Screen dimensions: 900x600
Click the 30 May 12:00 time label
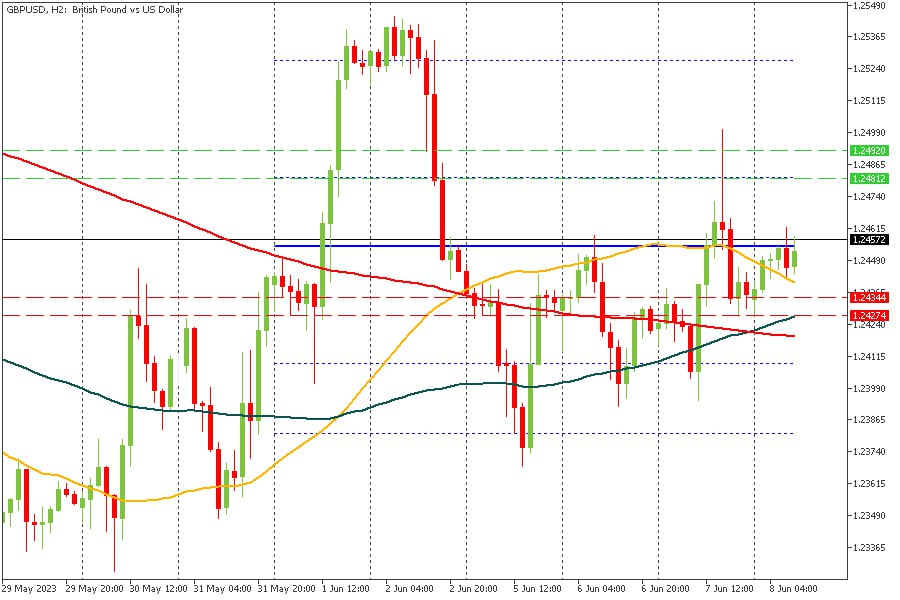(x=158, y=589)
